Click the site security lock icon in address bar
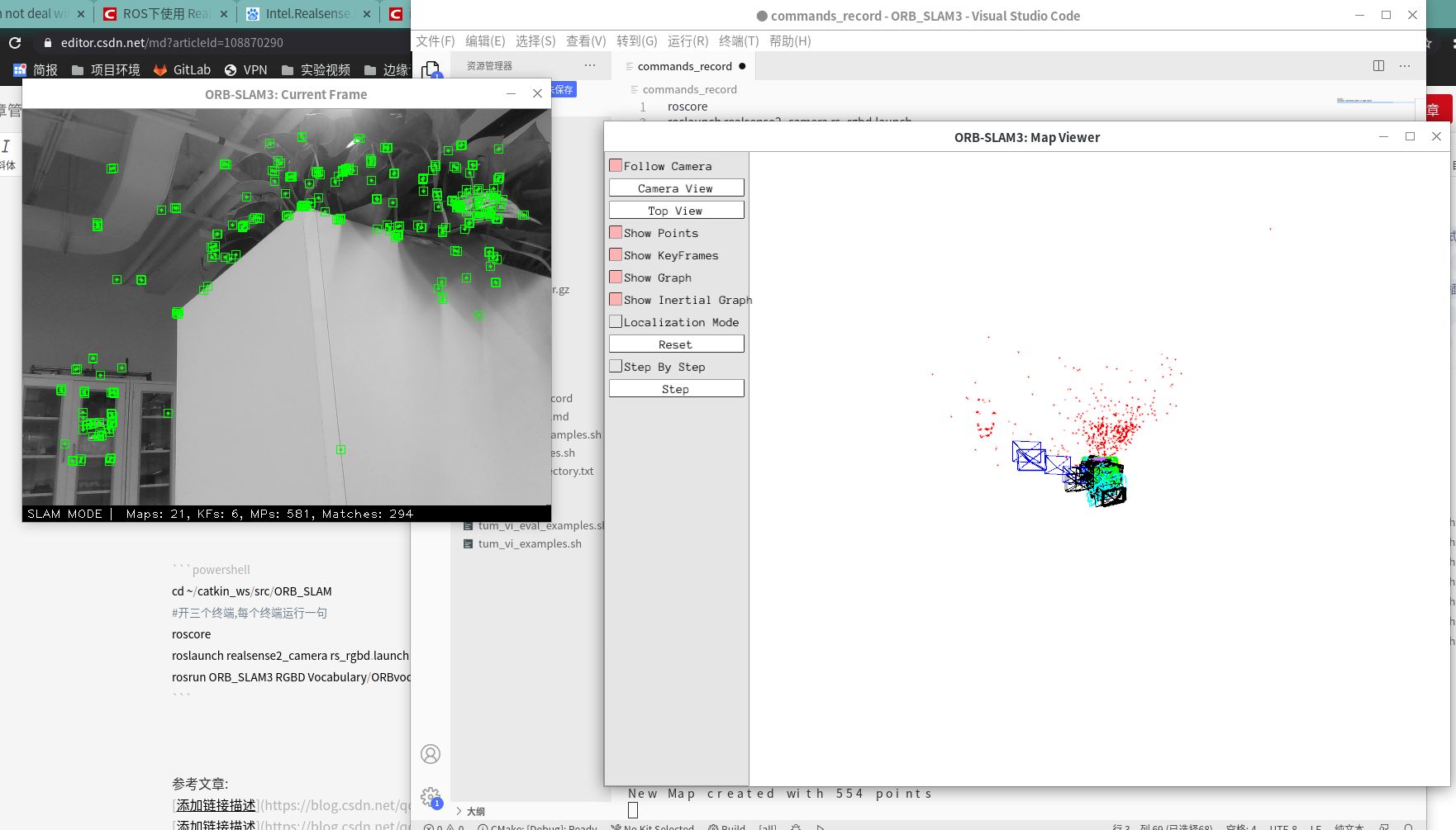The image size is (1456, 830). 50,41
